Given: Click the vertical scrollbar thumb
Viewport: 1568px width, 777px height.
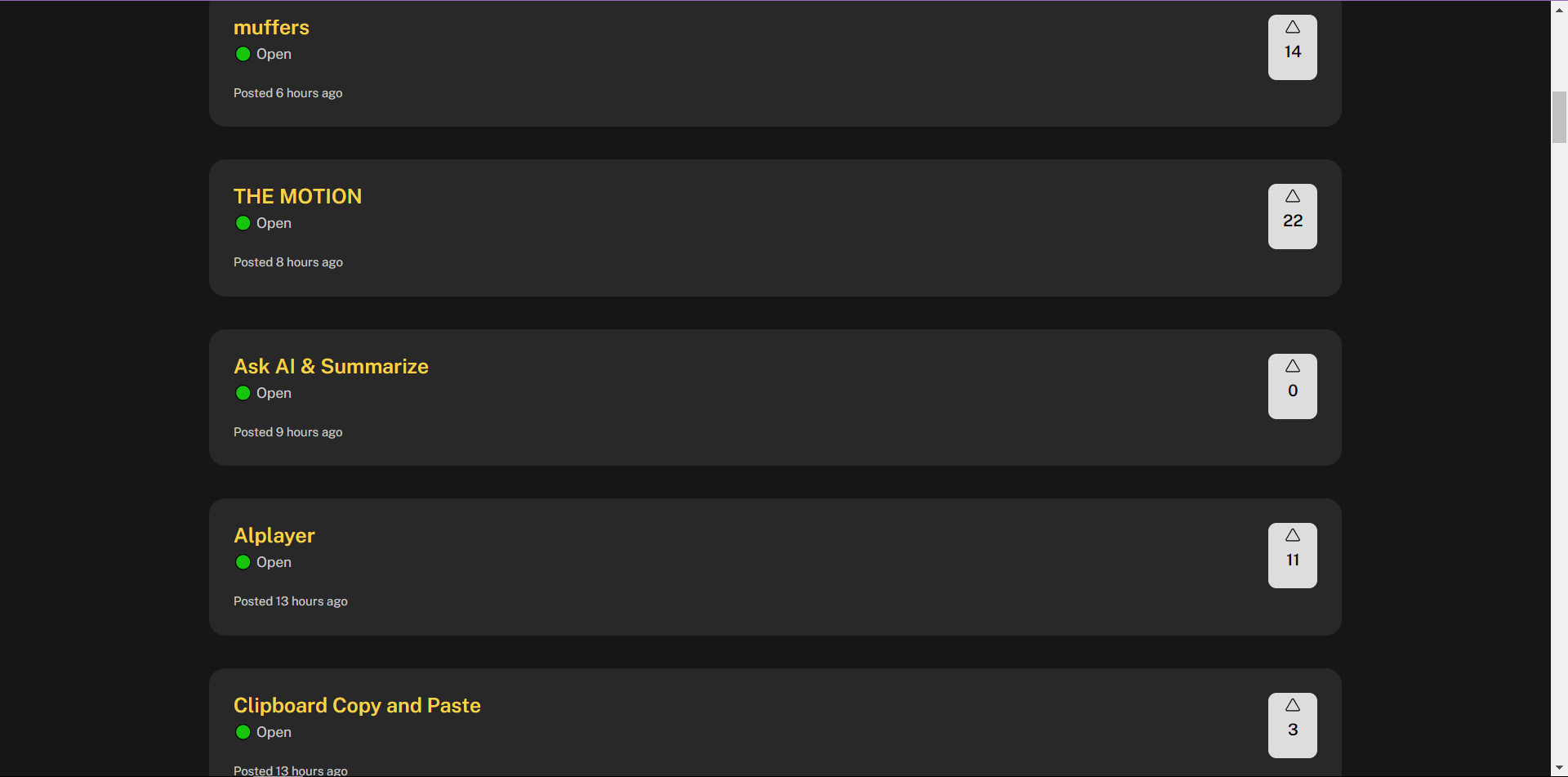Looking at the screenshot, I should [x=1559, y=118].
